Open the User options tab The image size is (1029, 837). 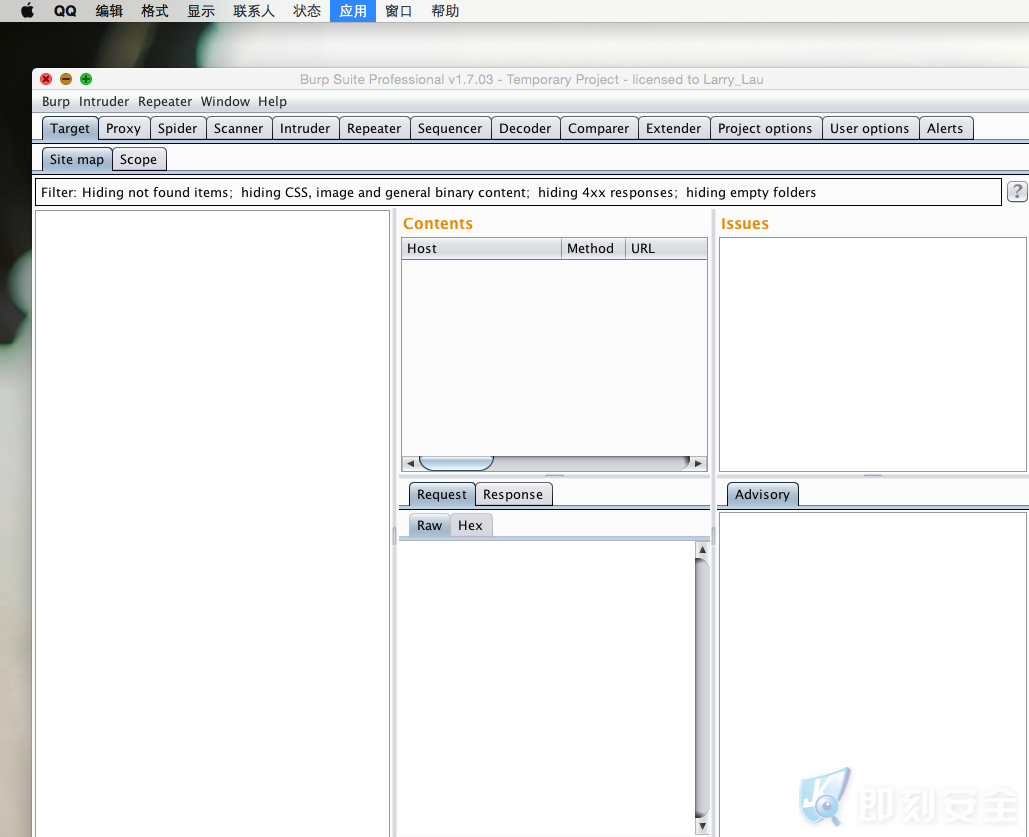[870, 128]
